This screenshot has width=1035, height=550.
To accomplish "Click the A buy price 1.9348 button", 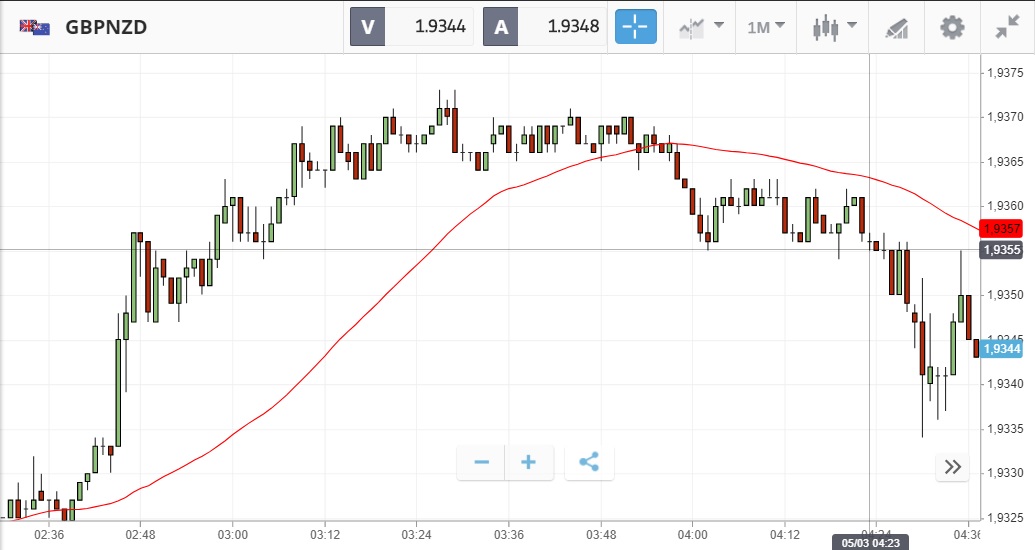I will coord(545,27).
